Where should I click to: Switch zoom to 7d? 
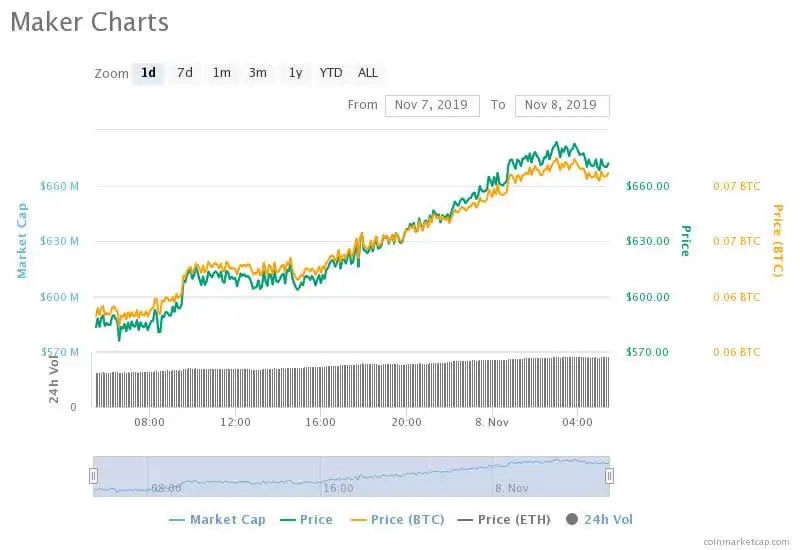pos(185,73)
